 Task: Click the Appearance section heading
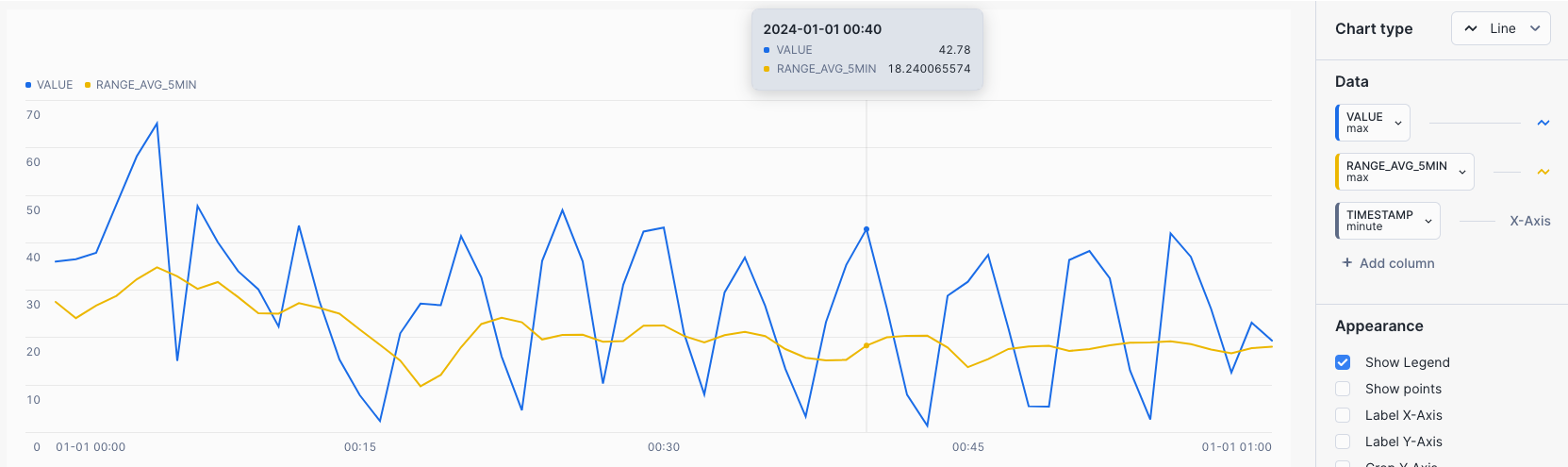[x=1378, y=326]
